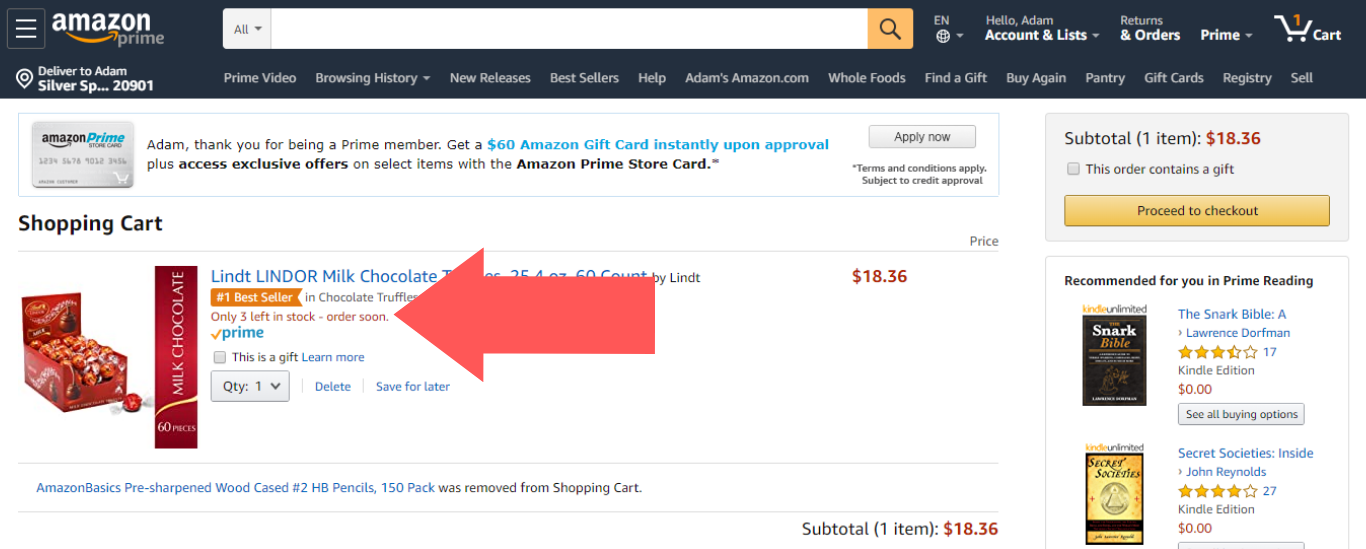Focus the Amazon search input field
The height and width of the screenshot is (549, 1366).
click(x=569, y=29)
